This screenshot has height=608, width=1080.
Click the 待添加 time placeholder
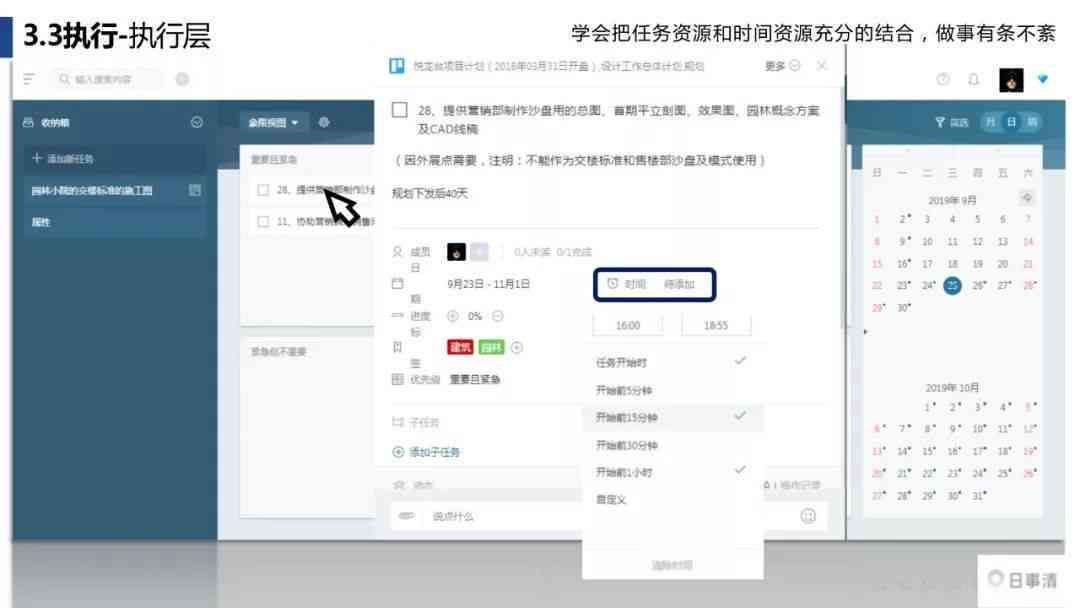click(679, 284)
